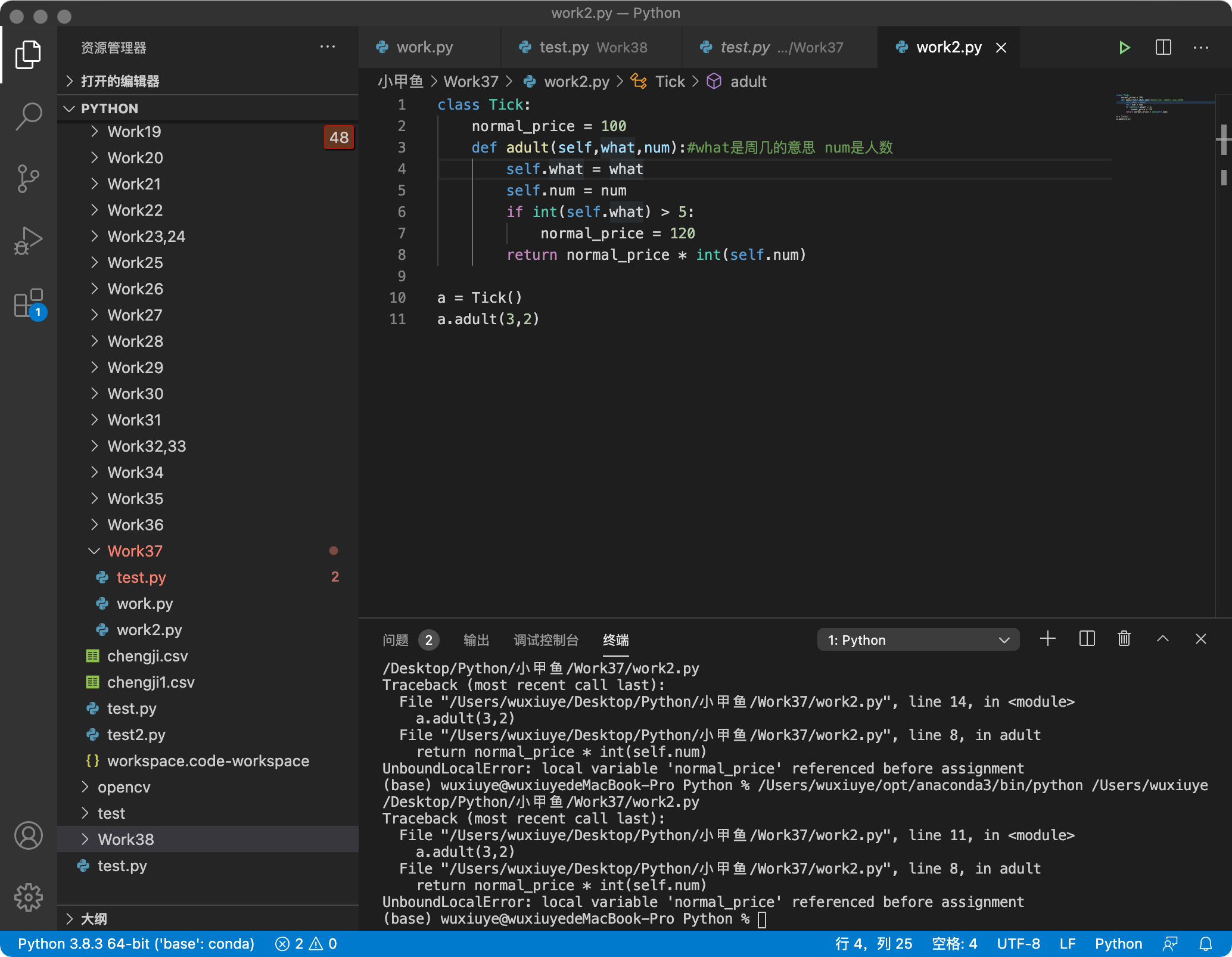Expand the Work19 folder
Screen dimensions: 1232x957
coord(208,132)
